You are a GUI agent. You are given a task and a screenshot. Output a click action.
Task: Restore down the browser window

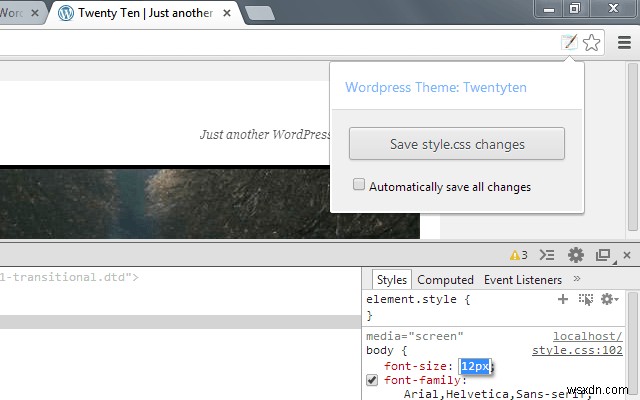[575, 9]
